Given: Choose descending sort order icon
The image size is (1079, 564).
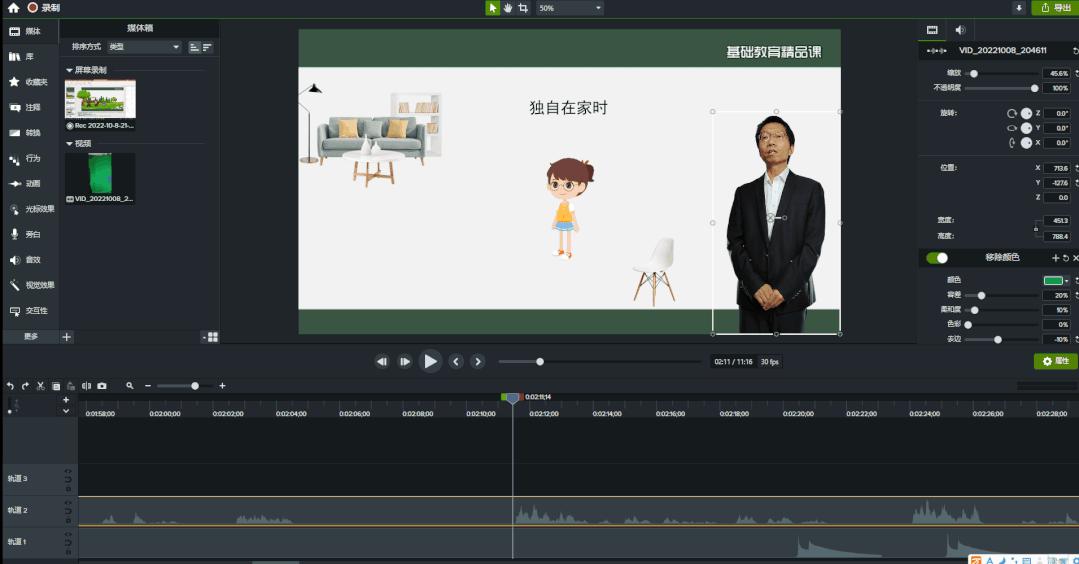Looking at the screenshot, I should 207,47.
